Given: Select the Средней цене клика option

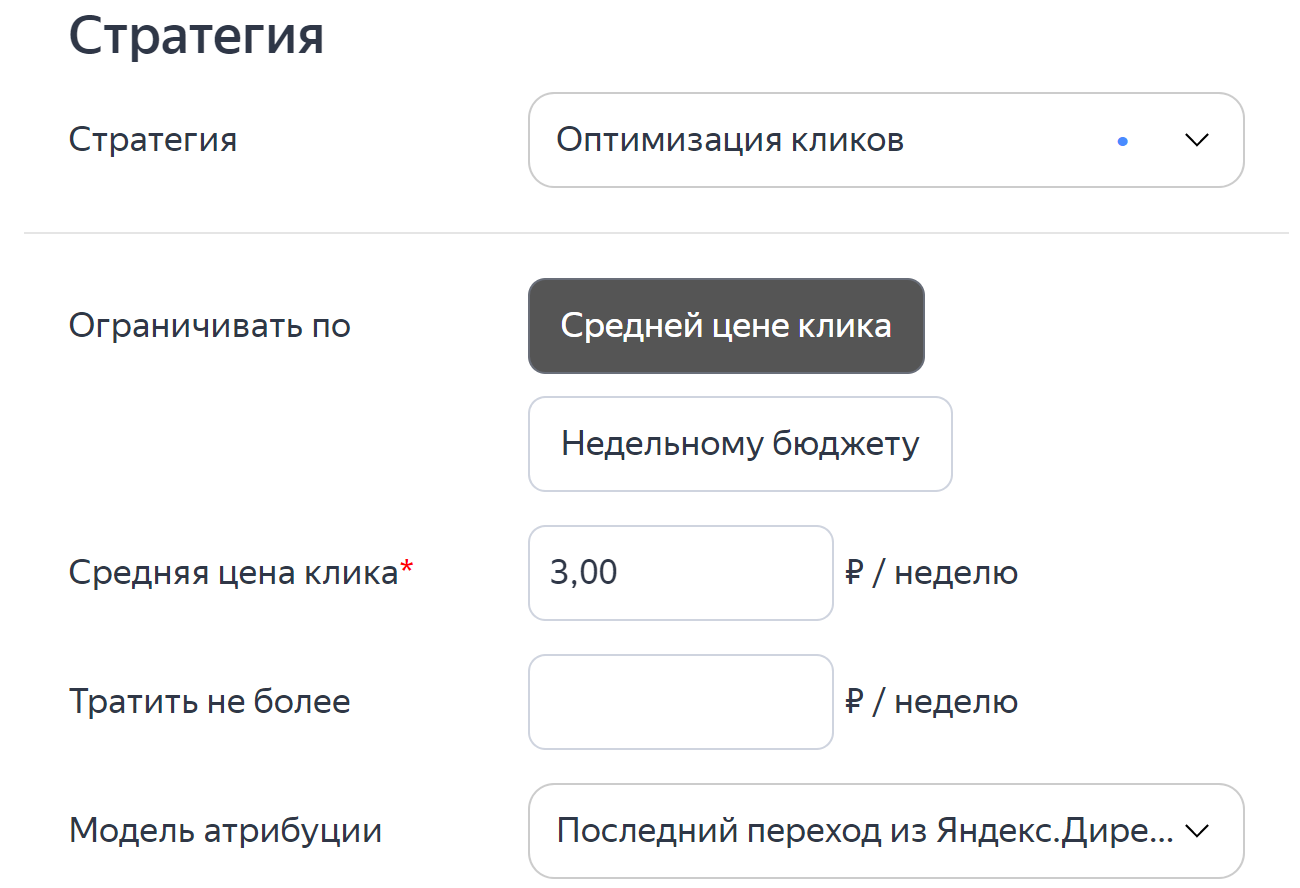Looking at the screenshot, I should (x=726, y=326).
